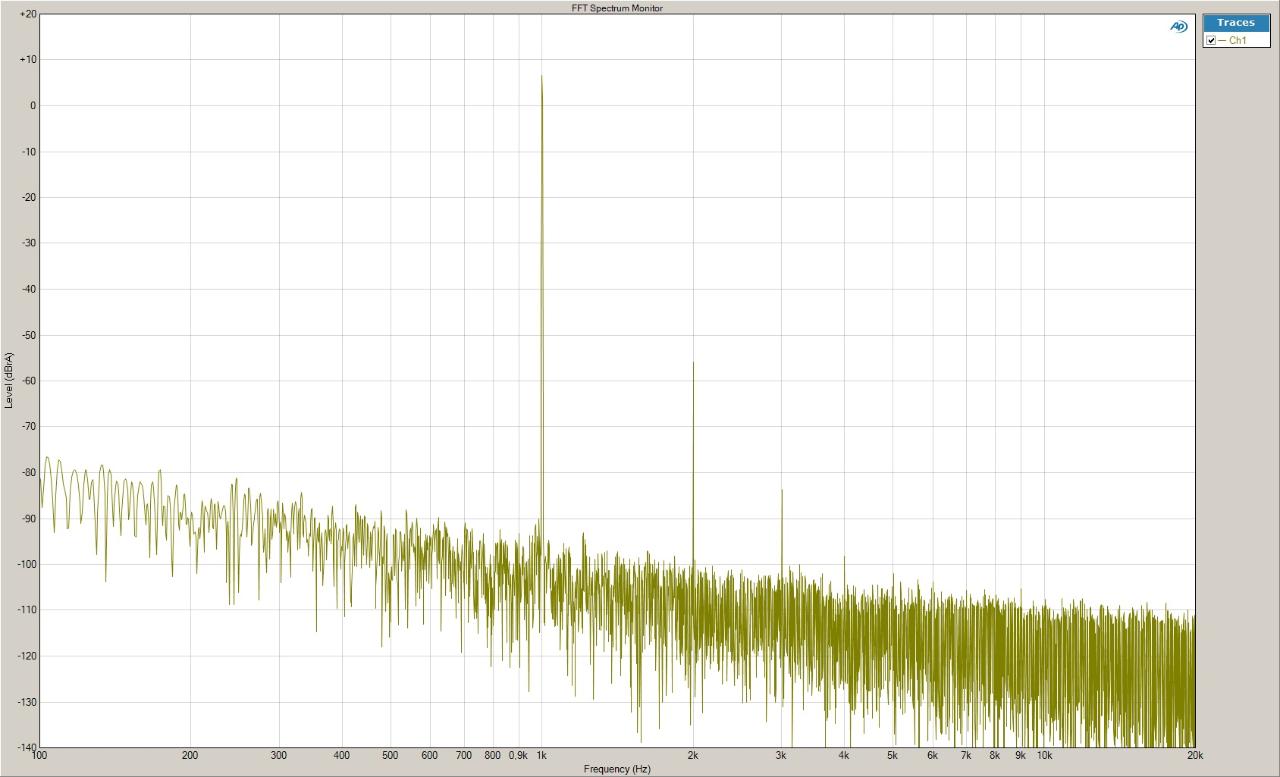Viewport: 1280px width, 777px height.
Task: Click the 200 tick on frequency axis
Action: coord(190,756)
